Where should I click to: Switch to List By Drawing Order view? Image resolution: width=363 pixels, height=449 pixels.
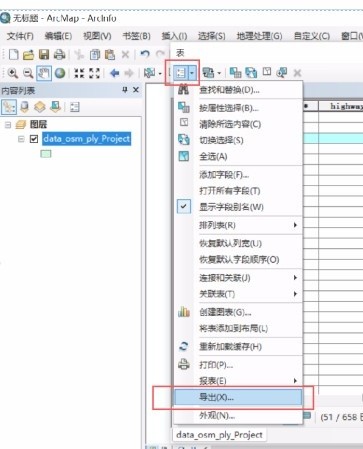(x=9, y=107)
